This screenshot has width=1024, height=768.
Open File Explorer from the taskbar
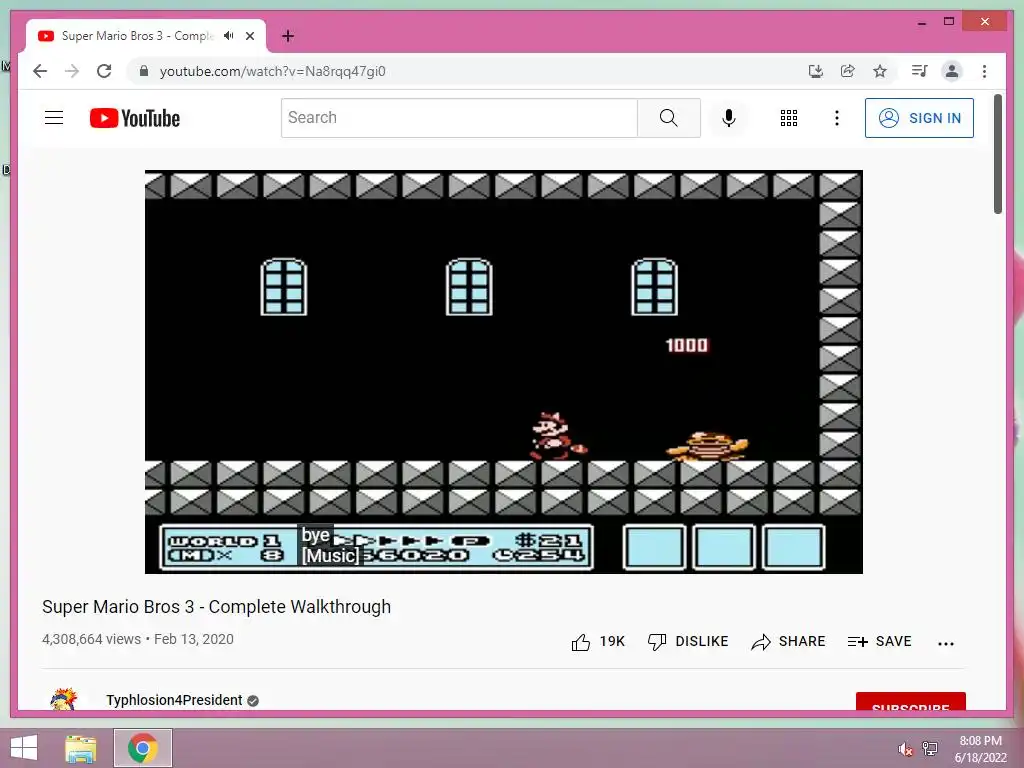tap(81, 748)
